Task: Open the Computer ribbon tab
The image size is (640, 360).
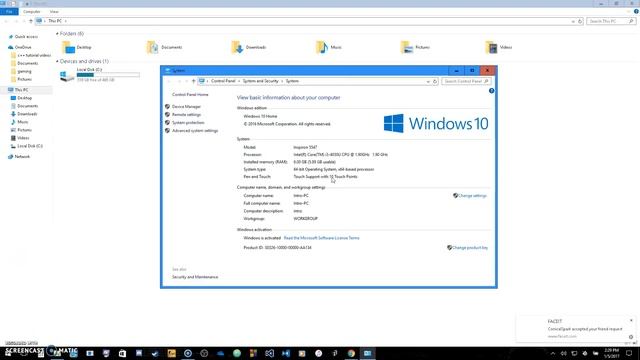Action: [31, 12]
